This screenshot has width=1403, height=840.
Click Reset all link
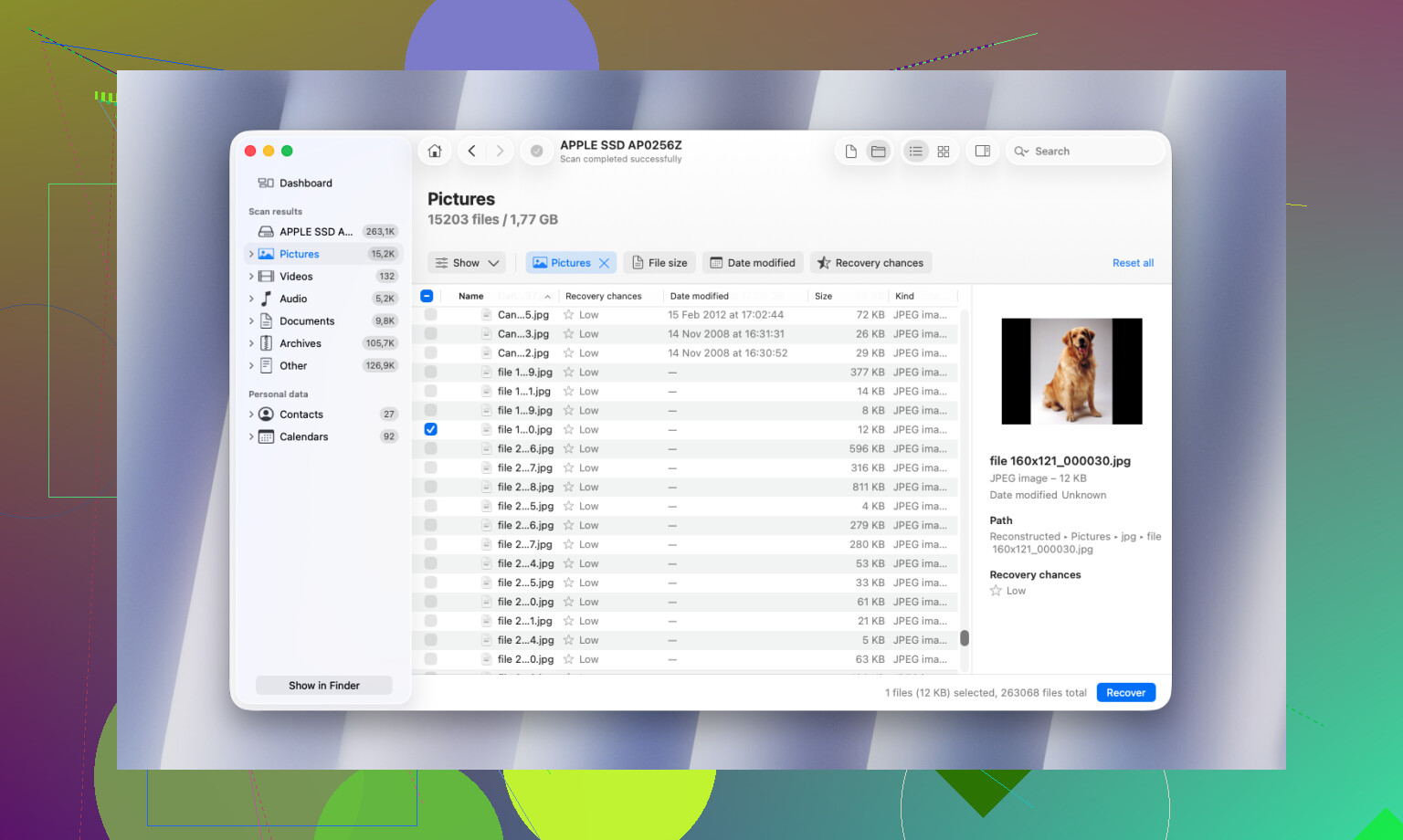[x=1133, y=263]
